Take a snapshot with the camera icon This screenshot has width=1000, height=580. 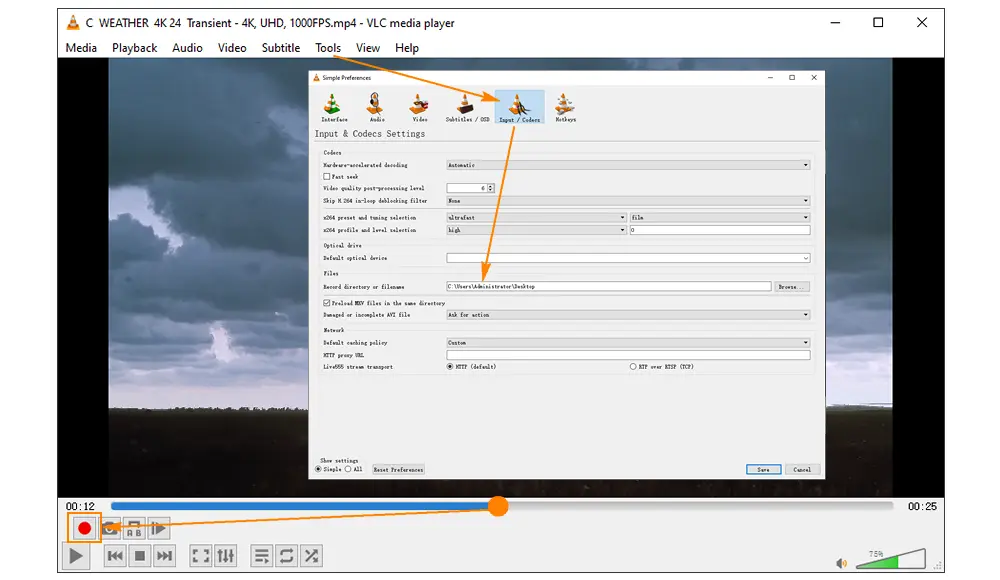(x=110, y=528)
